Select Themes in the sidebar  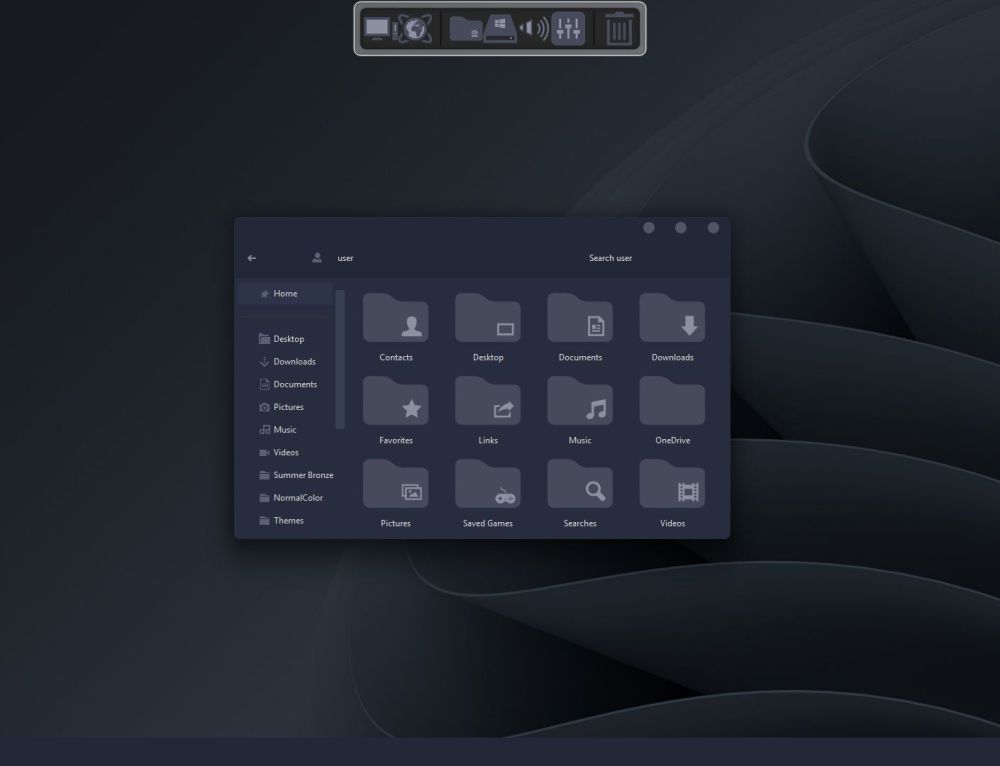(x=287, y=520)
